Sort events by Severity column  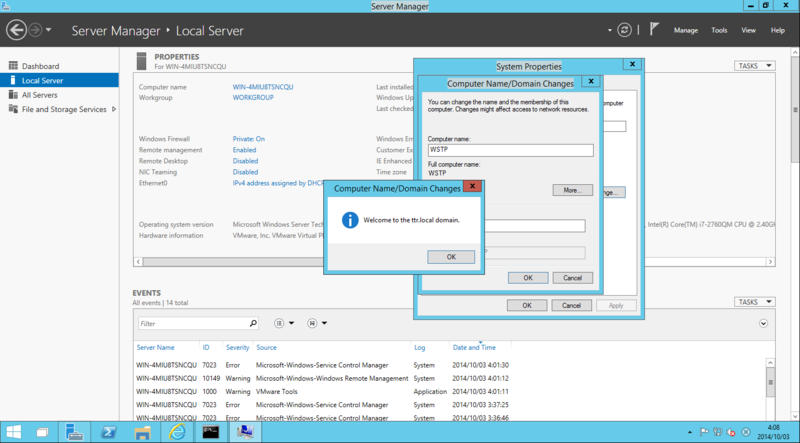[x=237, y=347]
